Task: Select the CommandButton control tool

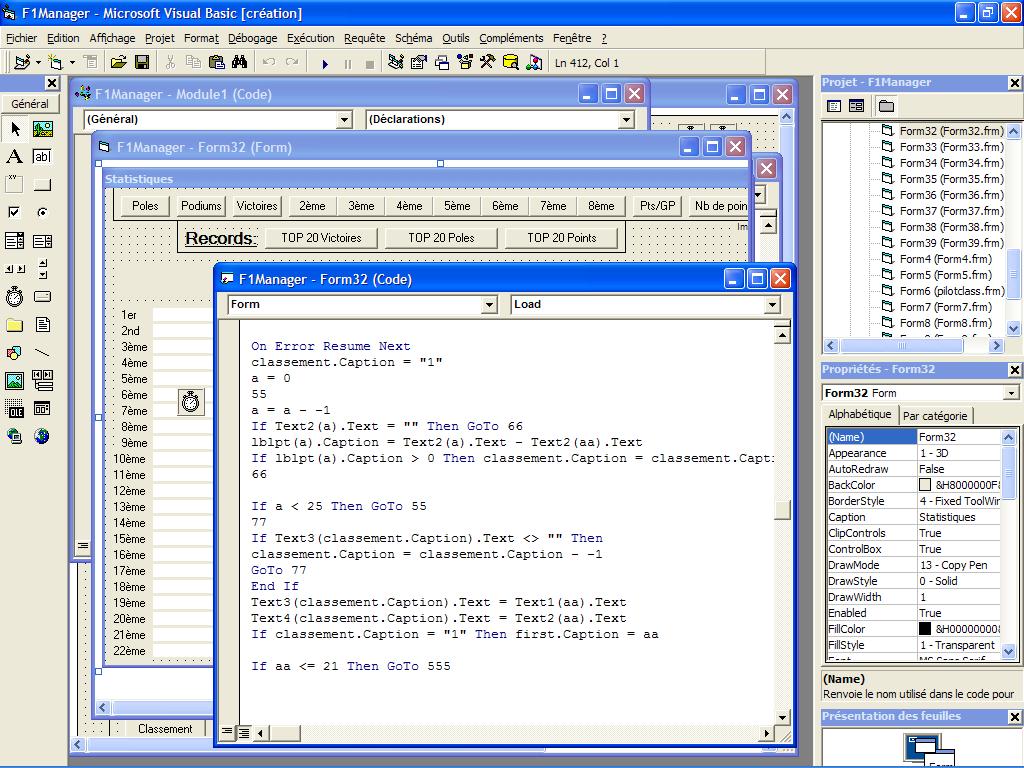Action: (42, 185)
